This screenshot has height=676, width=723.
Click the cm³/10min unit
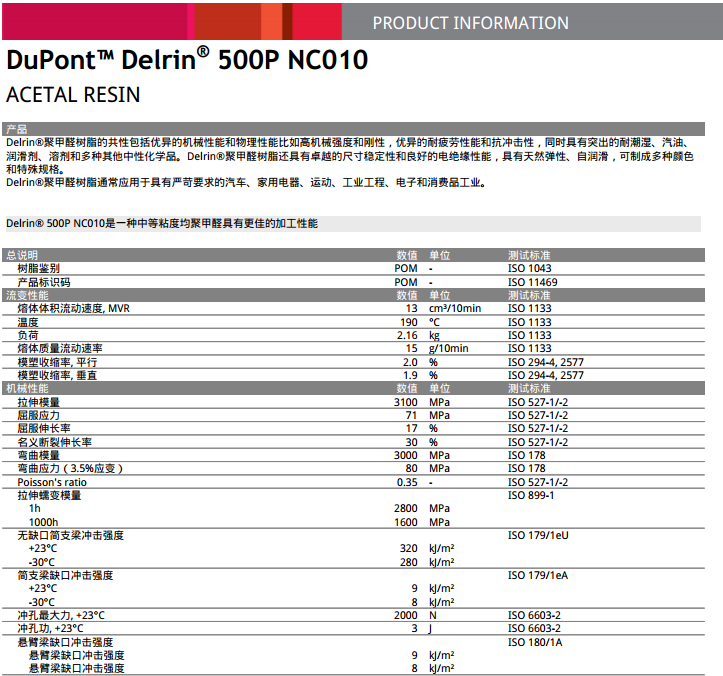455,308
